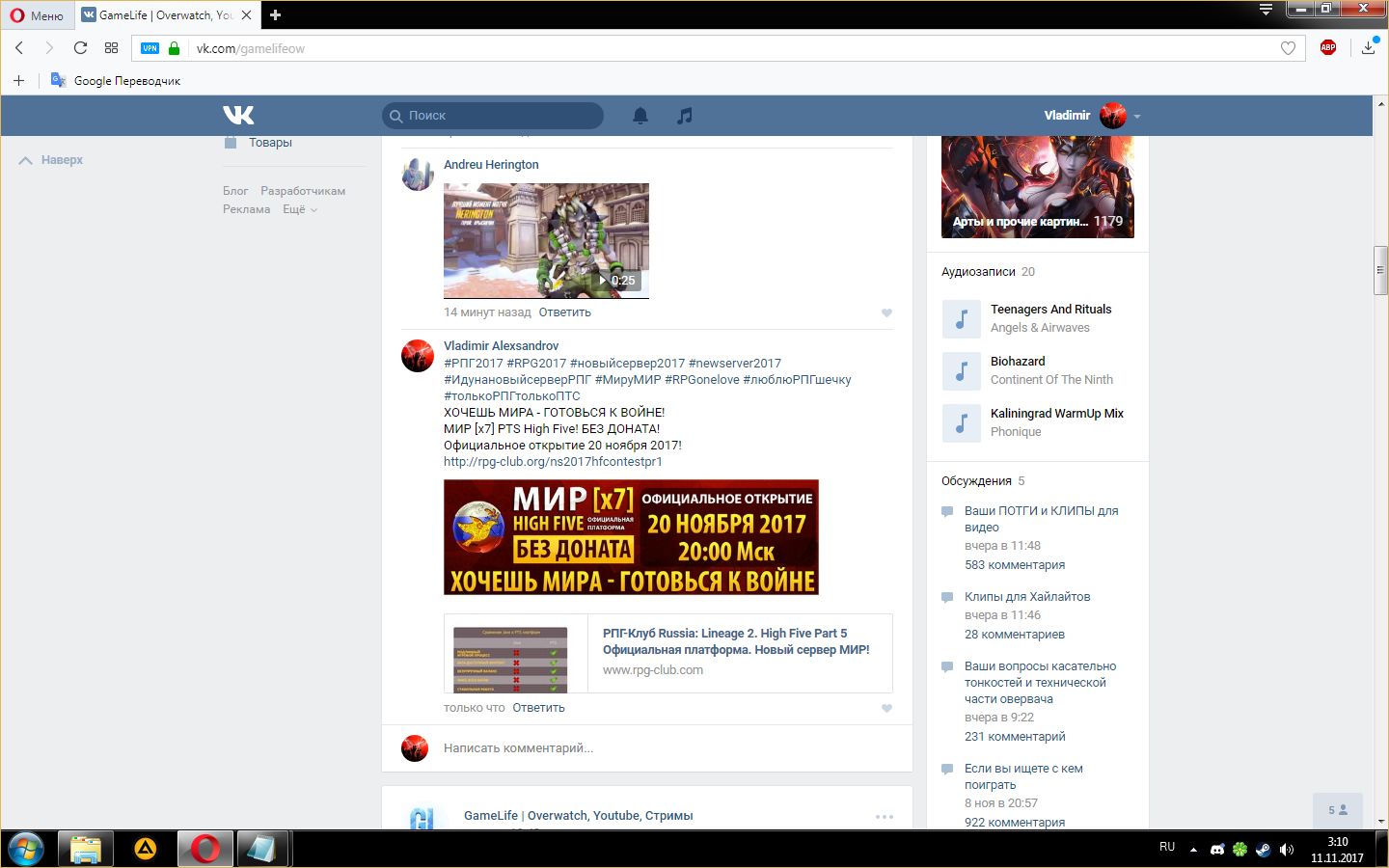Add bookmark with bookmarks bar plus
The image size is (1389, 868).
pos(18,80)
